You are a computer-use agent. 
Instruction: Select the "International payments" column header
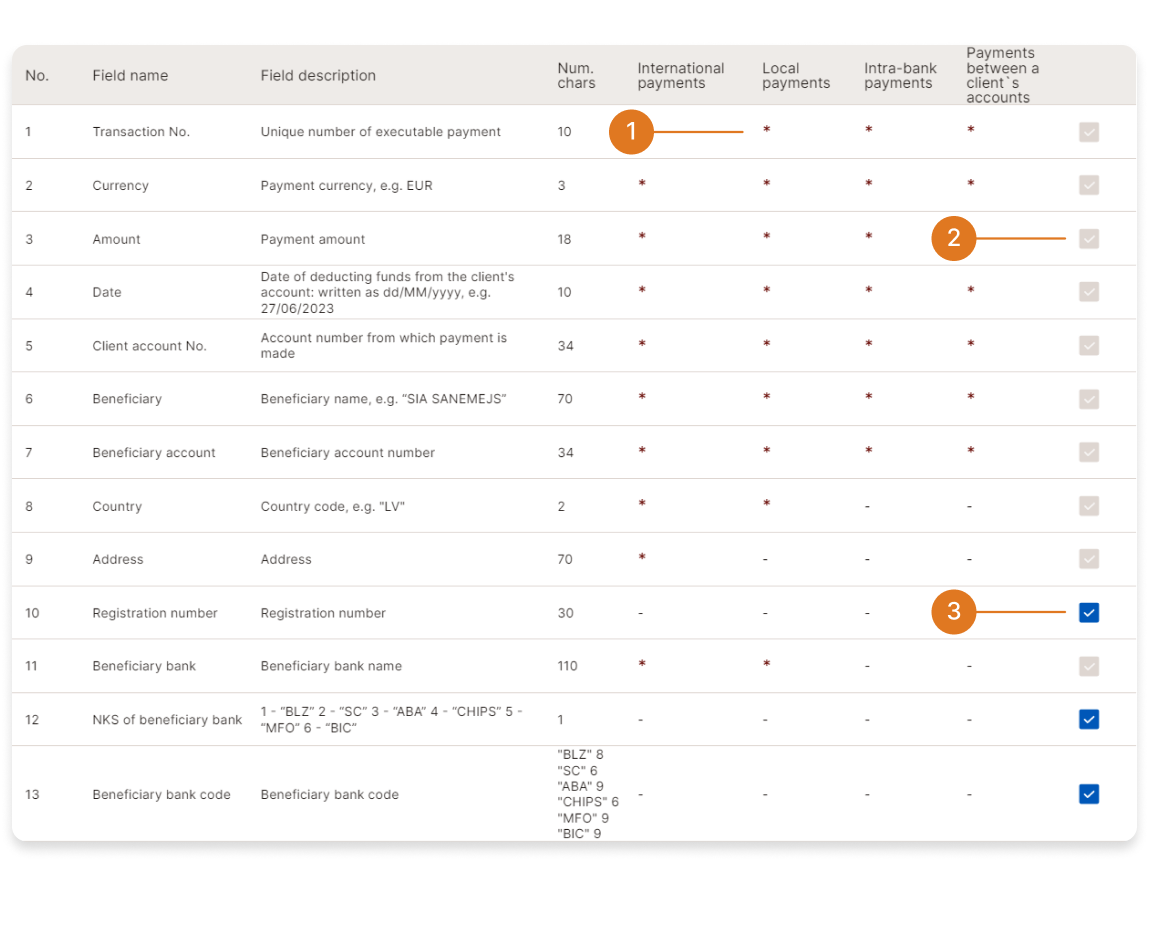pos(680,76)
